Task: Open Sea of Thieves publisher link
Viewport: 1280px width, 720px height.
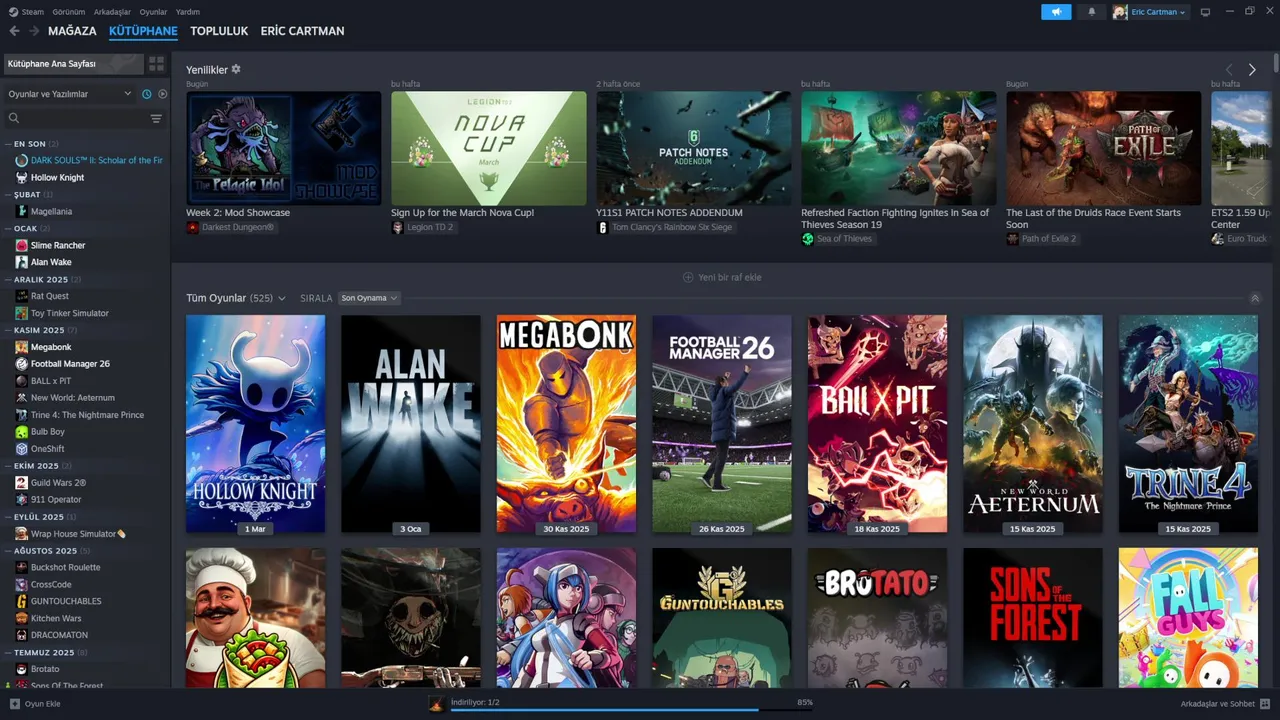Action: (837, 239)
